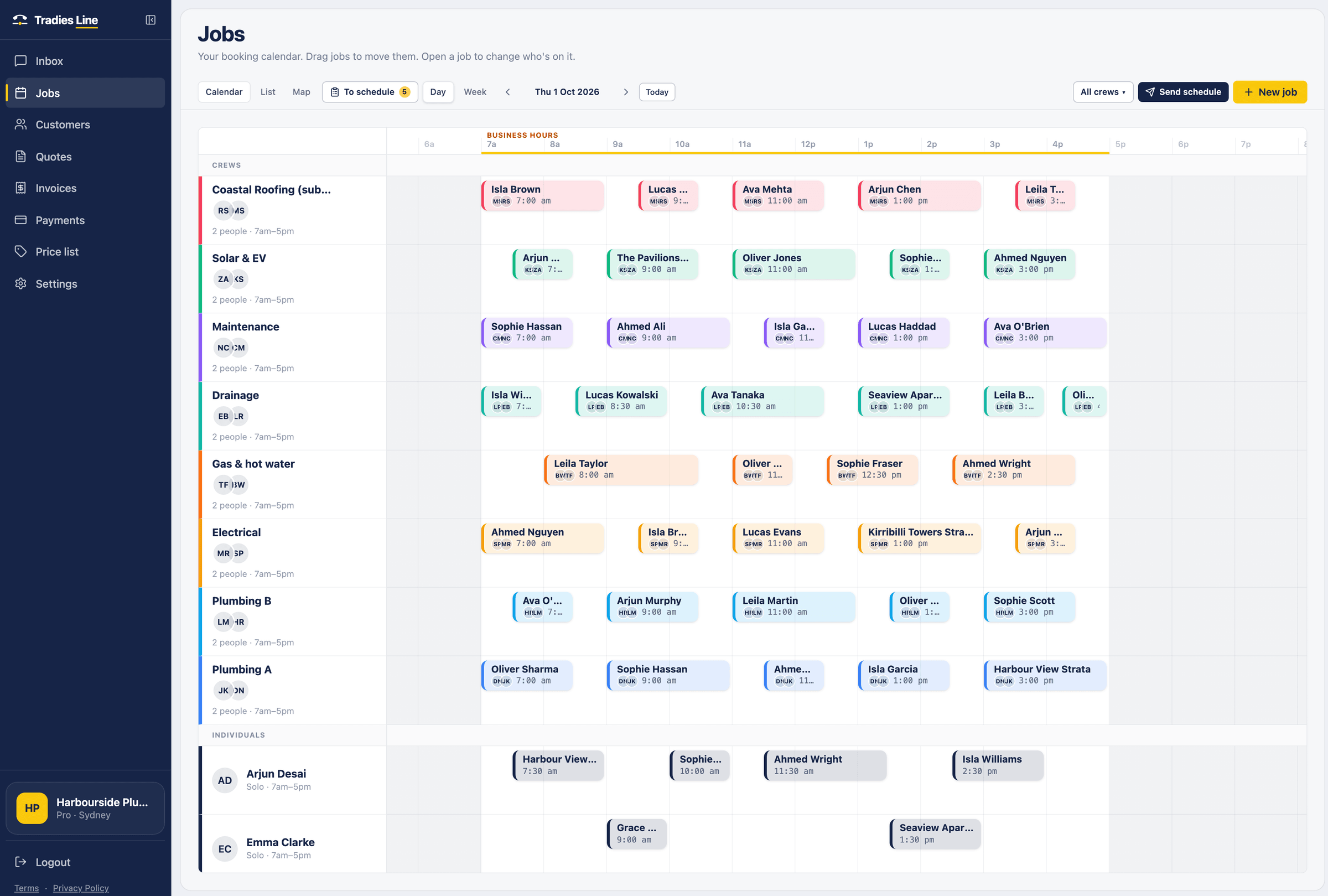
Task: Open Oliver Jones 11:00 am job
Action: pyautogui.click(x=794, y=264)
